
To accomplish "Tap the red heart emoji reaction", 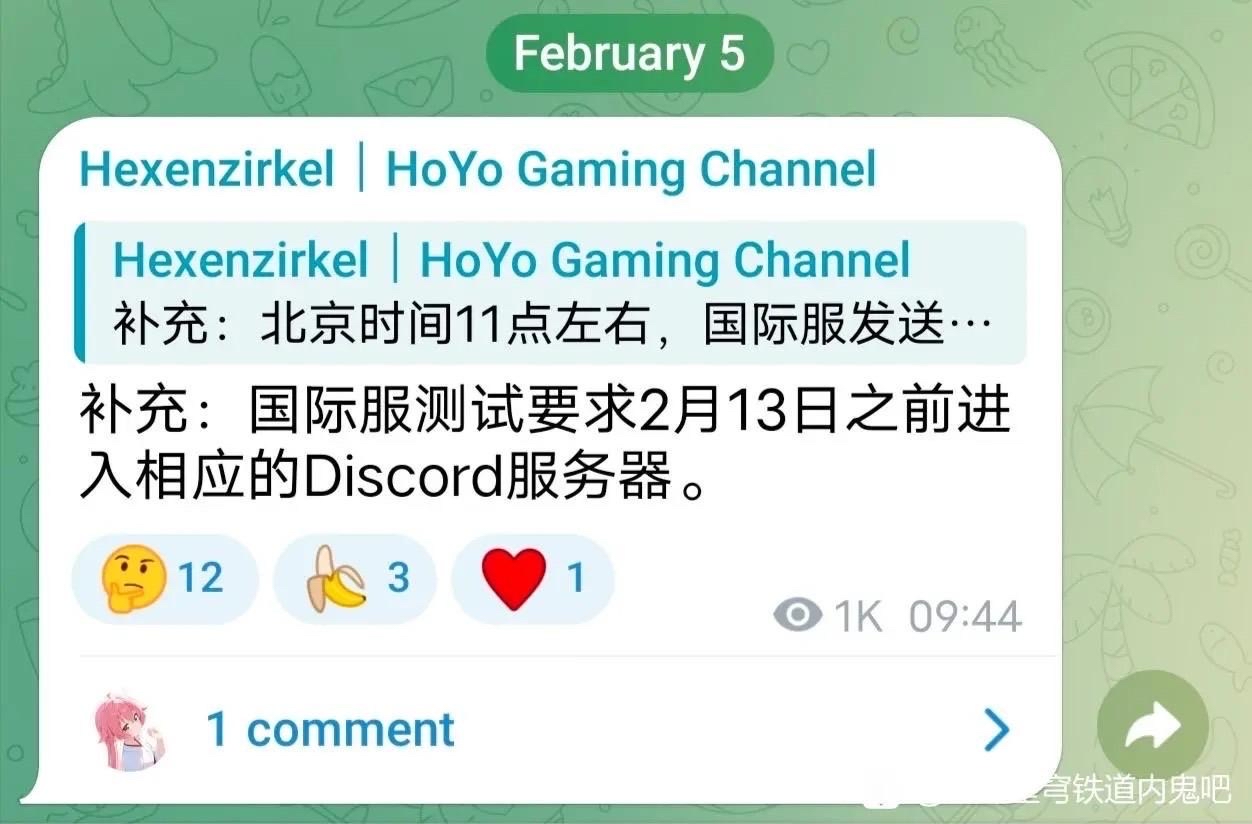I will (514, 580).
